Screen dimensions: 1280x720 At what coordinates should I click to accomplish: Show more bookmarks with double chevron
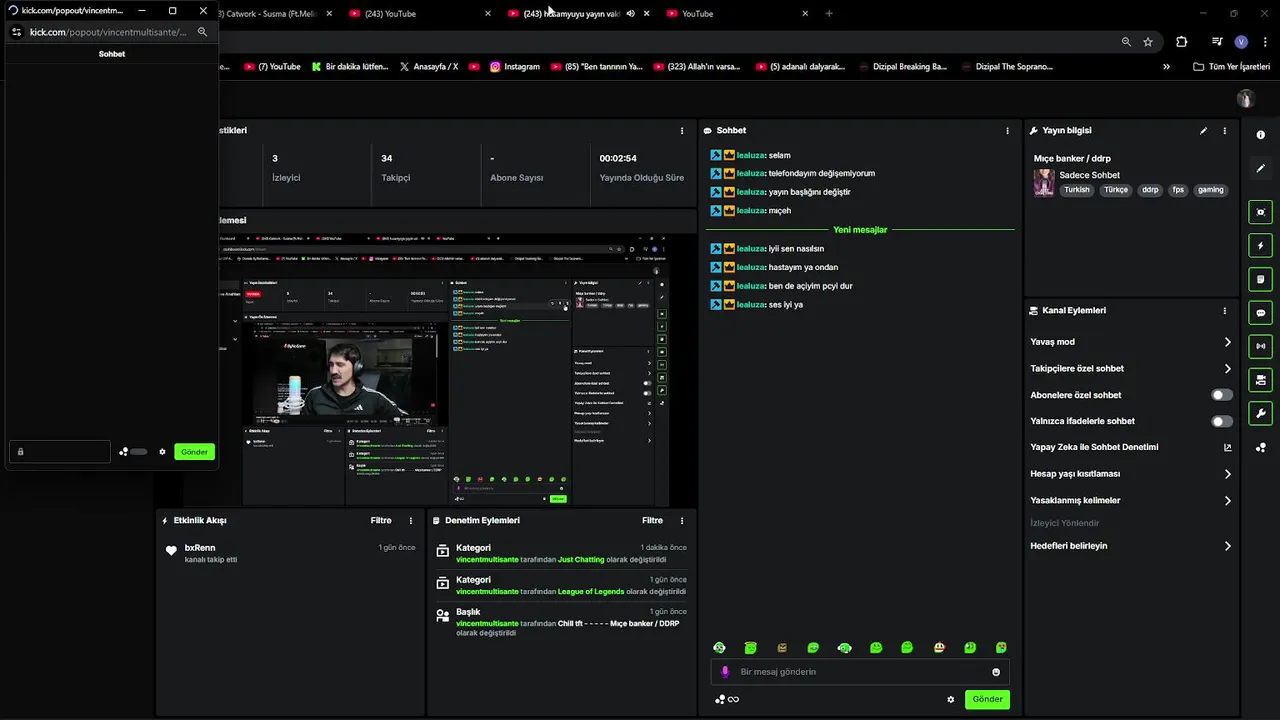[1166, 67]
